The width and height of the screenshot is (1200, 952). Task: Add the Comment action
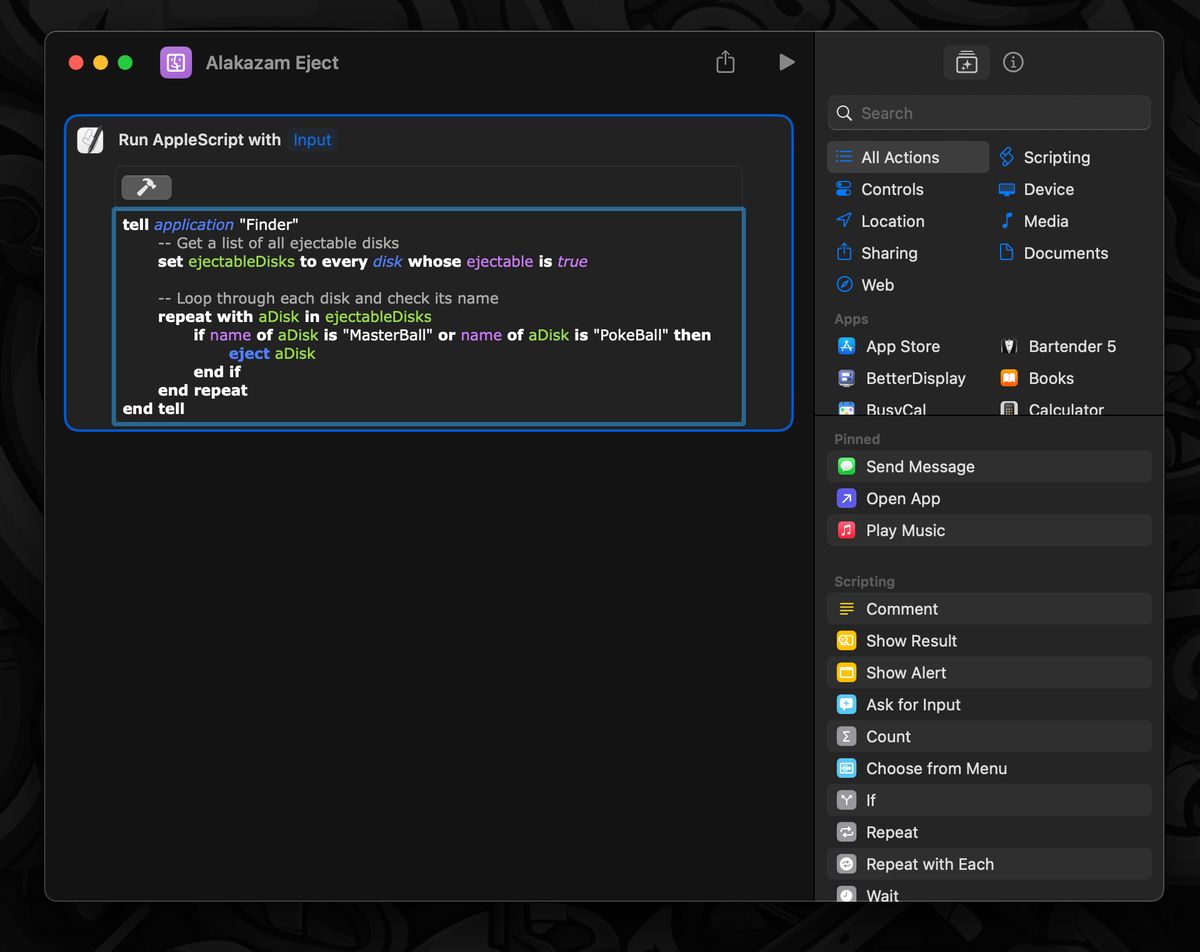click(x=989, y=608)
